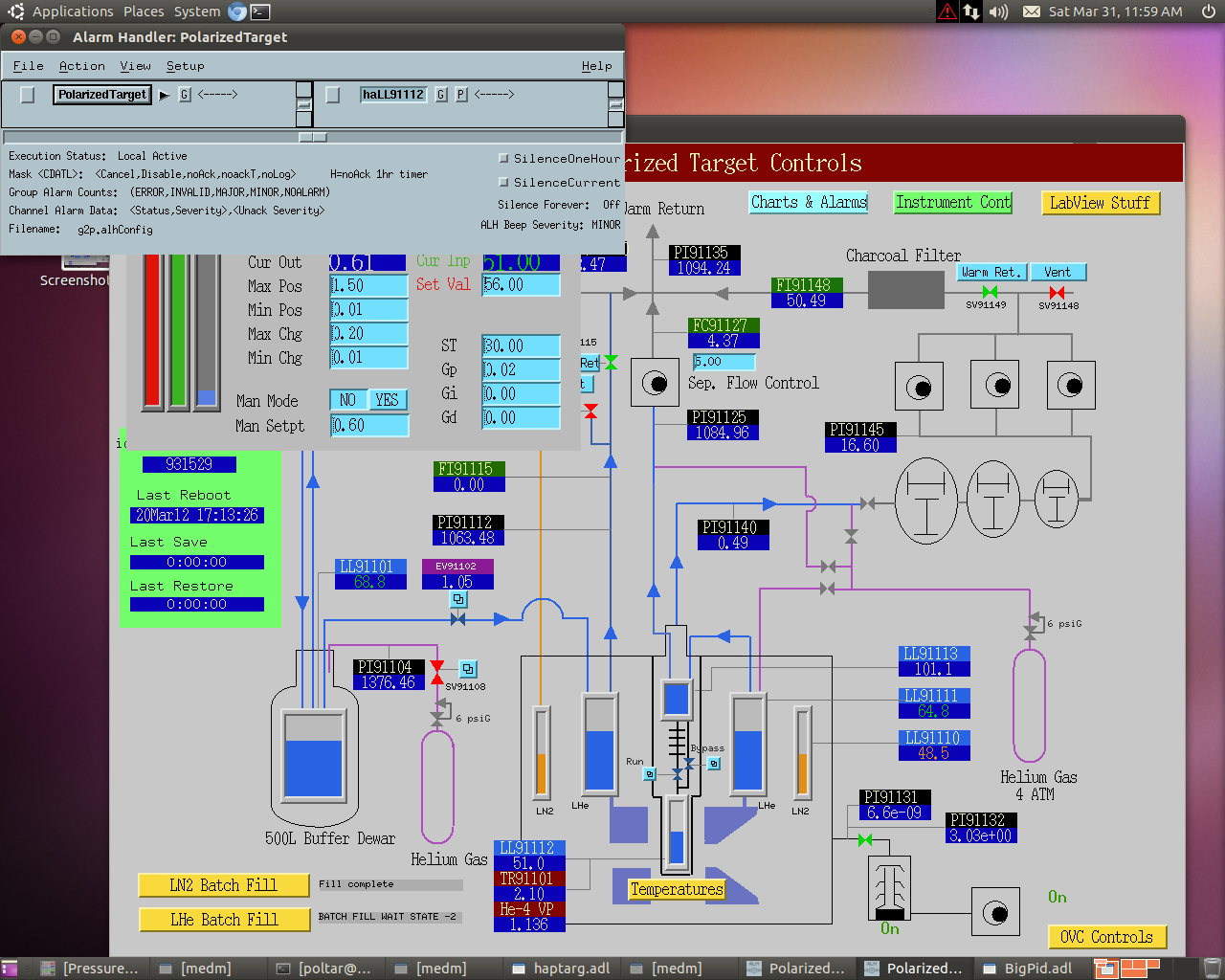Click the green valve beside Ret button

(611, 362)
